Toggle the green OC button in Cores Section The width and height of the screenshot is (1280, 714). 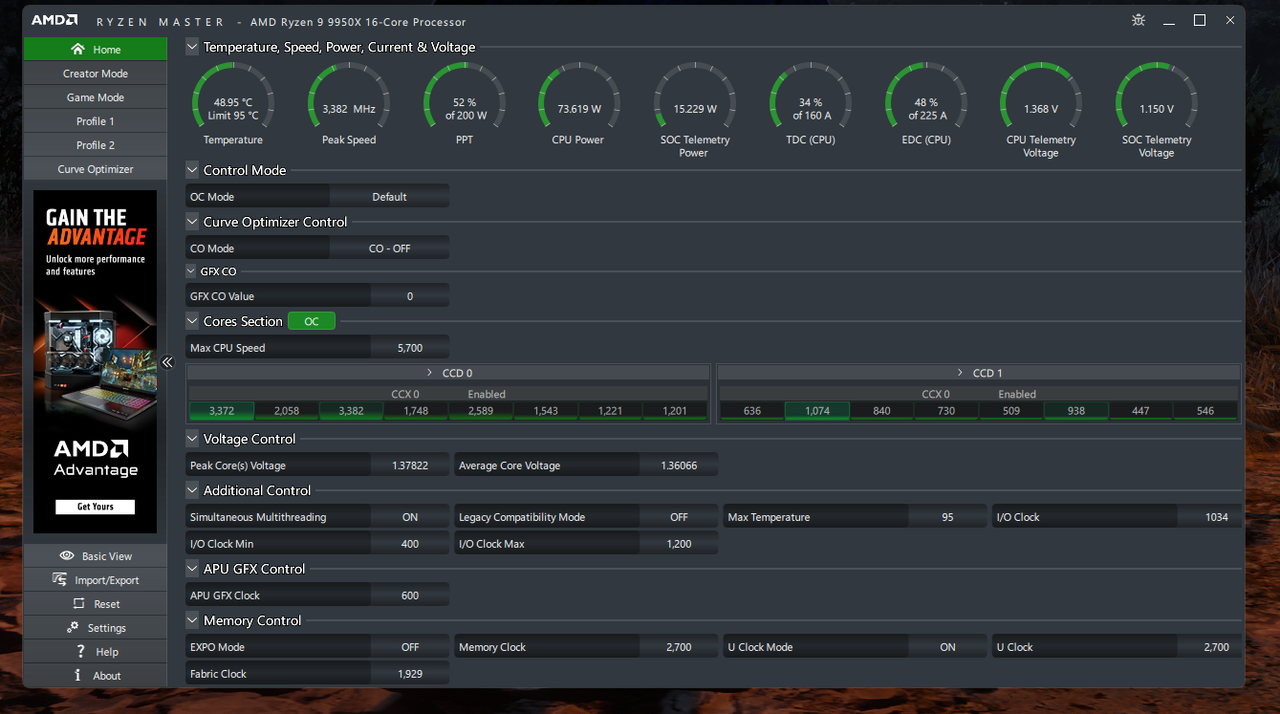click(x=312, y=321)
